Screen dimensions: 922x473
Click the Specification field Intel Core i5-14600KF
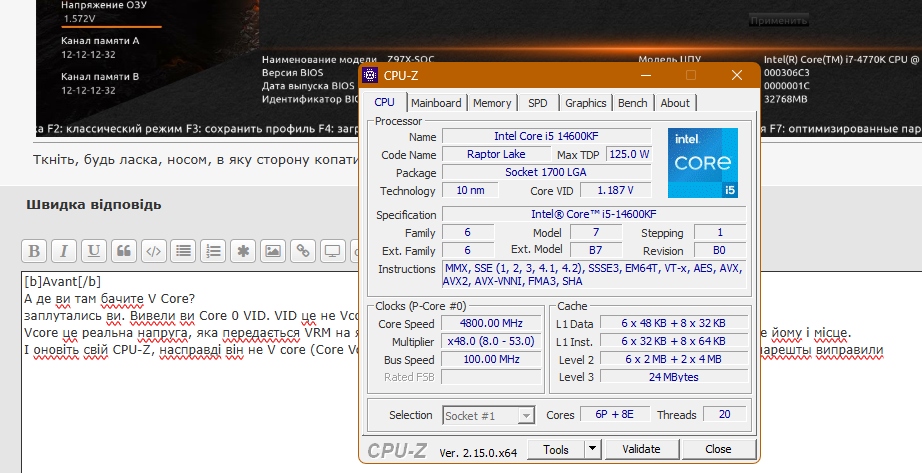594,214
